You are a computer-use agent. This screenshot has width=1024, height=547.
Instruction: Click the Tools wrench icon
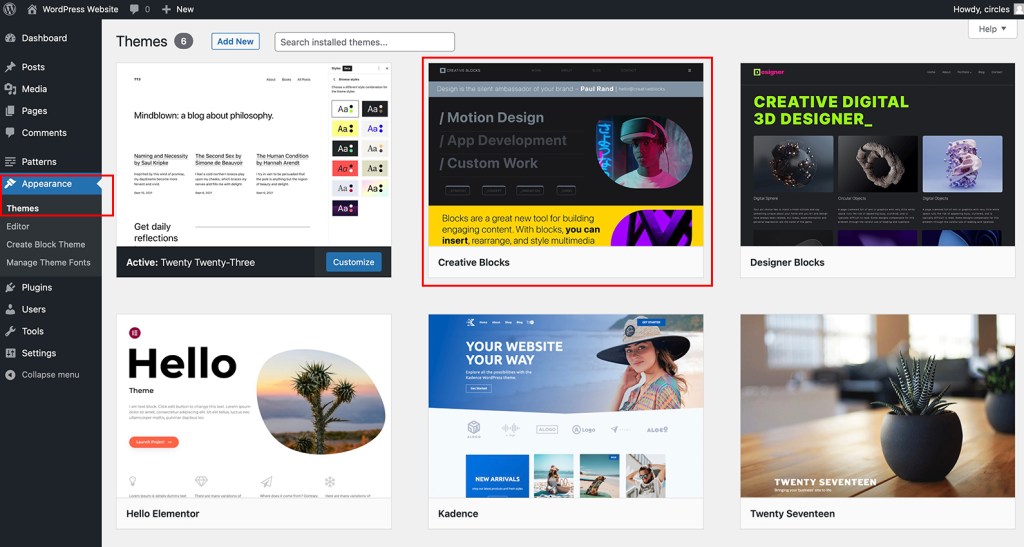[x=10, y=331]
